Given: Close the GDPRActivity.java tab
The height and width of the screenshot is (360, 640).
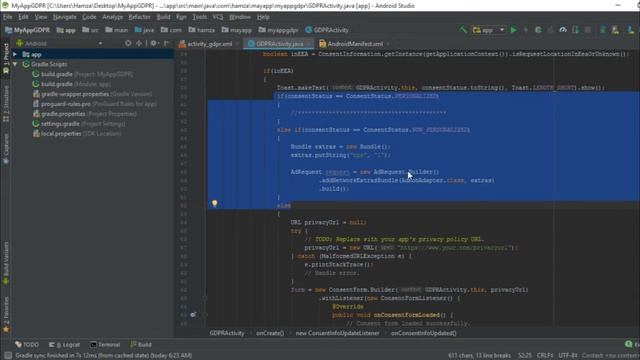Looking at the screenshot, I should tap(309, 44).
